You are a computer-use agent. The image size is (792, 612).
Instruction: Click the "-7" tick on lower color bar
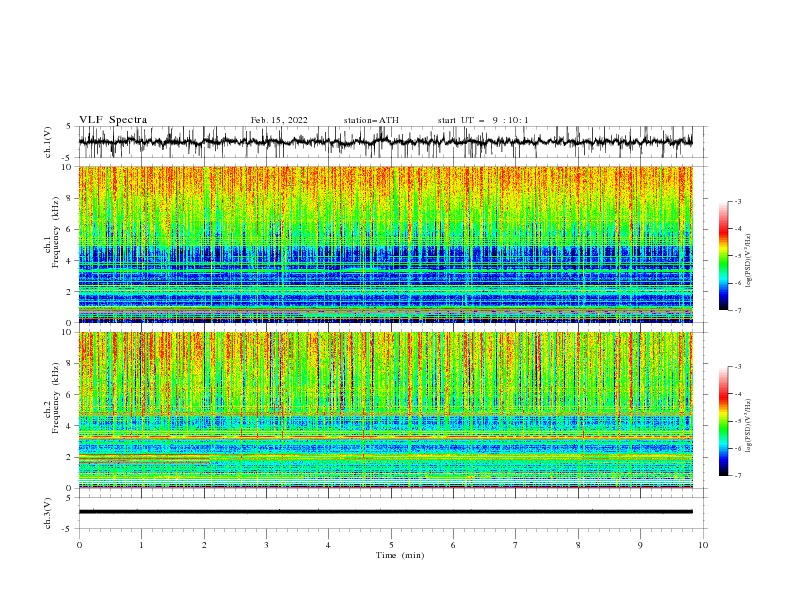[737, 476]
